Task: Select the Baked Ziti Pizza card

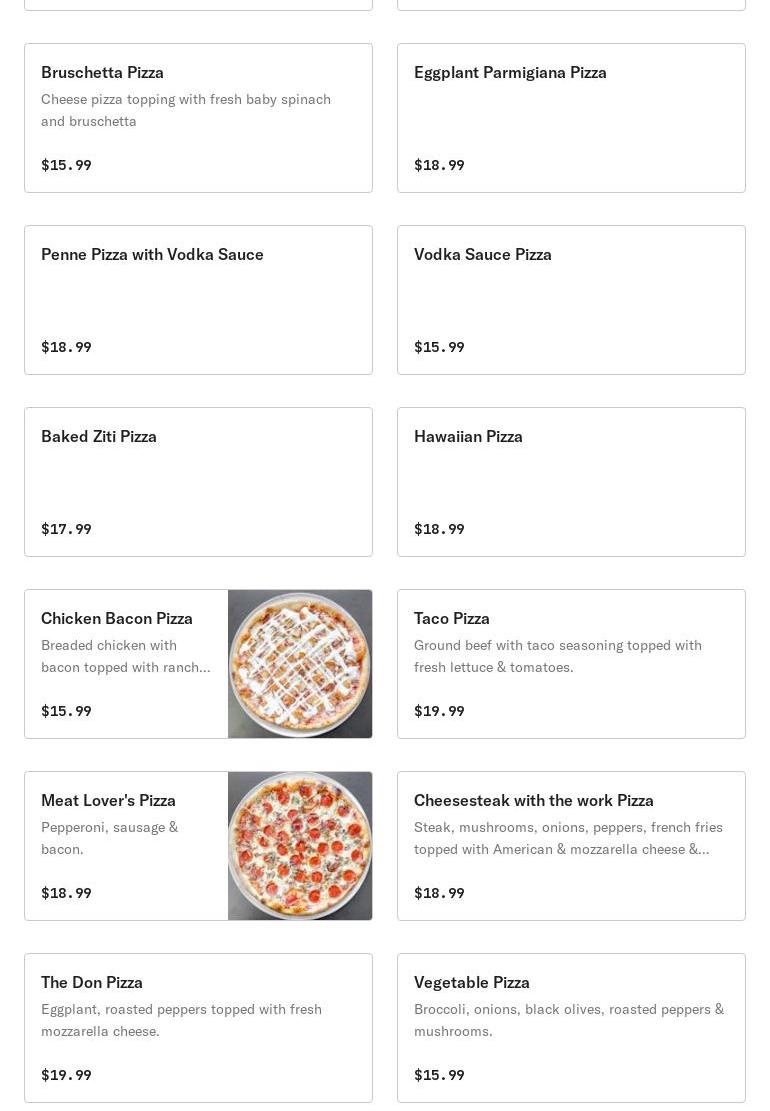Action: click(198, 482)
